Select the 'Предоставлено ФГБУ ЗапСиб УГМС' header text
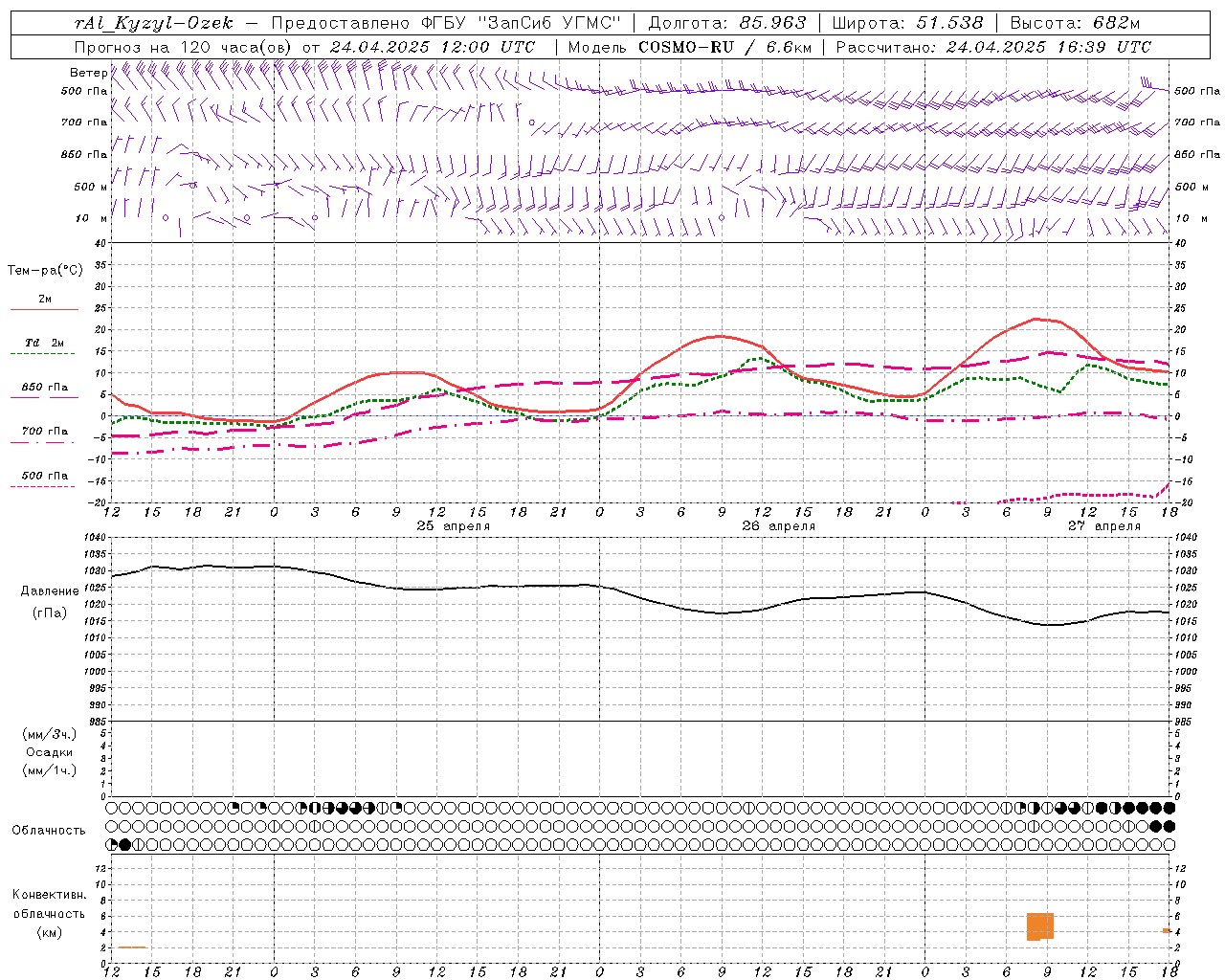This screenshot has height=980, width=1225. tap(446, 23)
